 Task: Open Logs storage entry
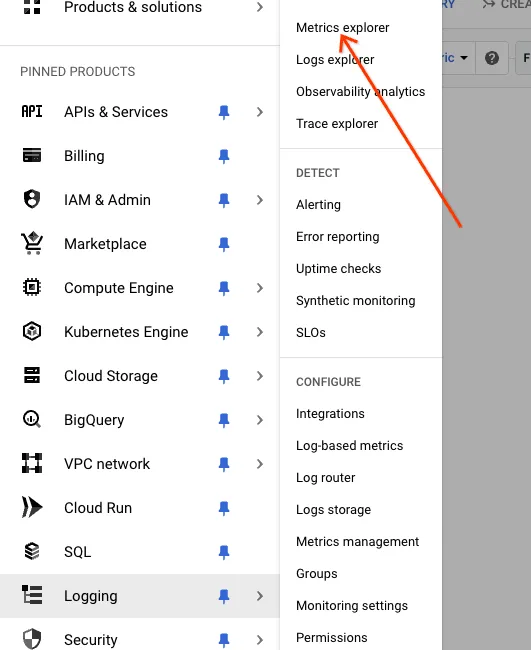pyautogui.click(x=333, y=509)
